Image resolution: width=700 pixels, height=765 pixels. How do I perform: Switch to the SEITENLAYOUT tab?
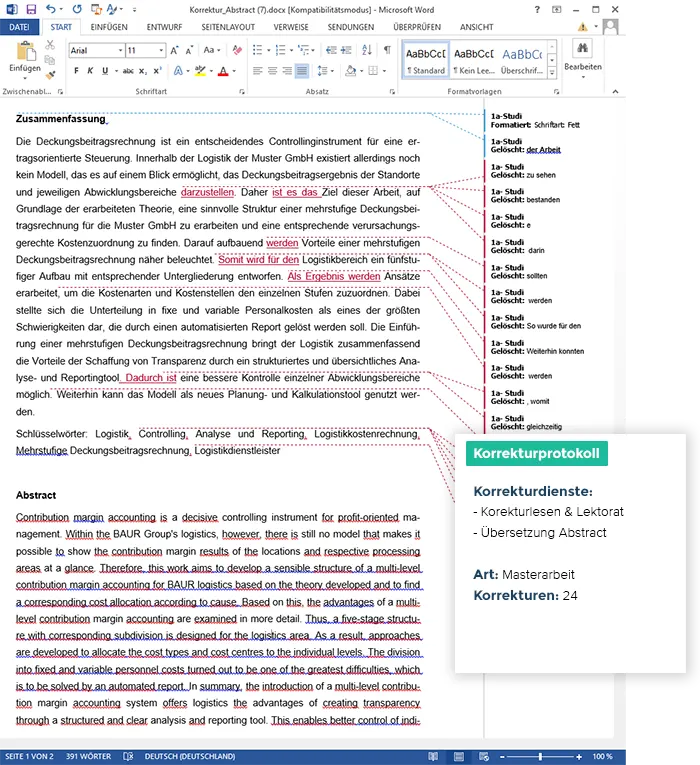point(228,27)
